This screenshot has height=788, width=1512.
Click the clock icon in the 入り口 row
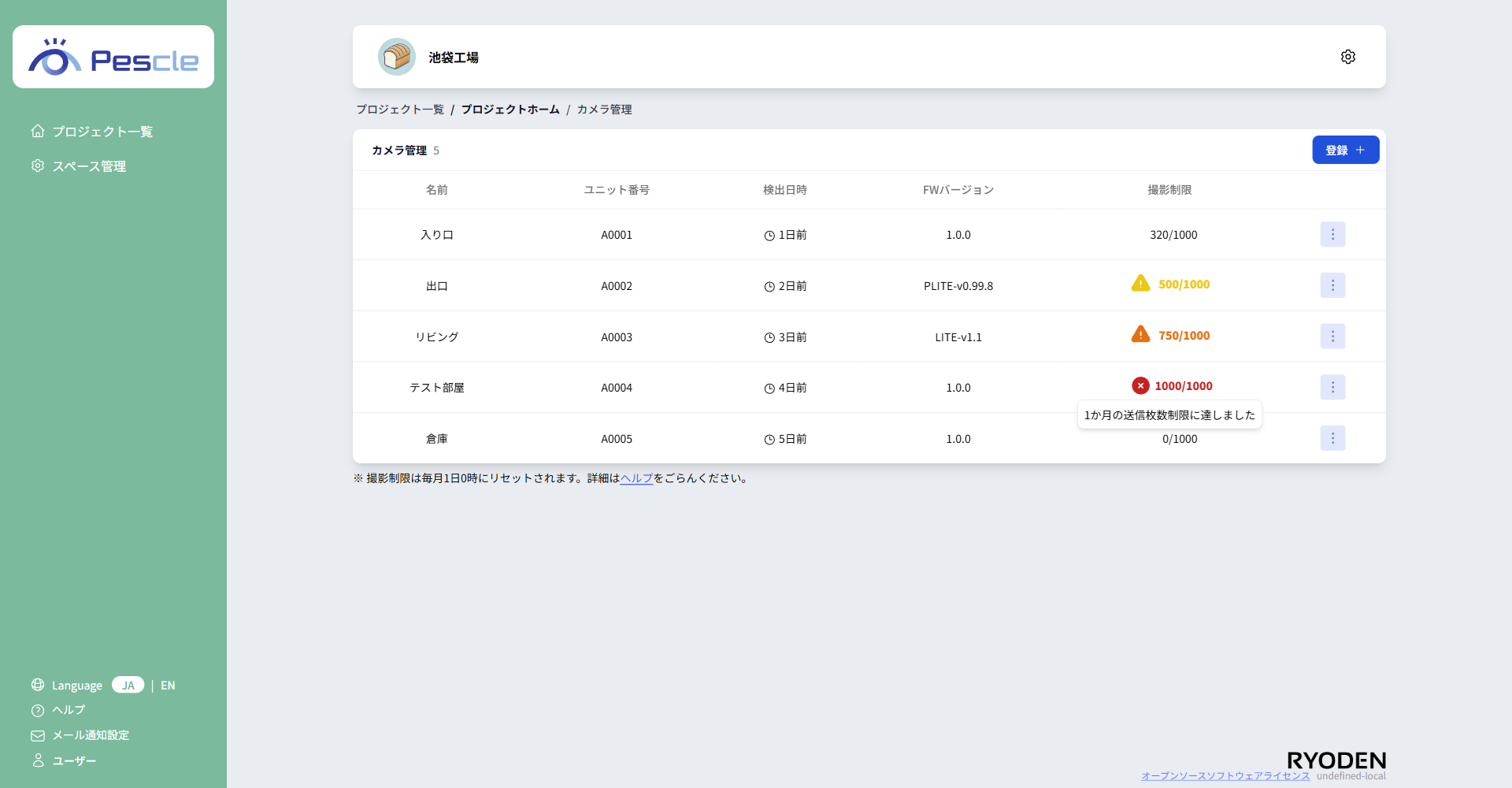click(769, 236)
